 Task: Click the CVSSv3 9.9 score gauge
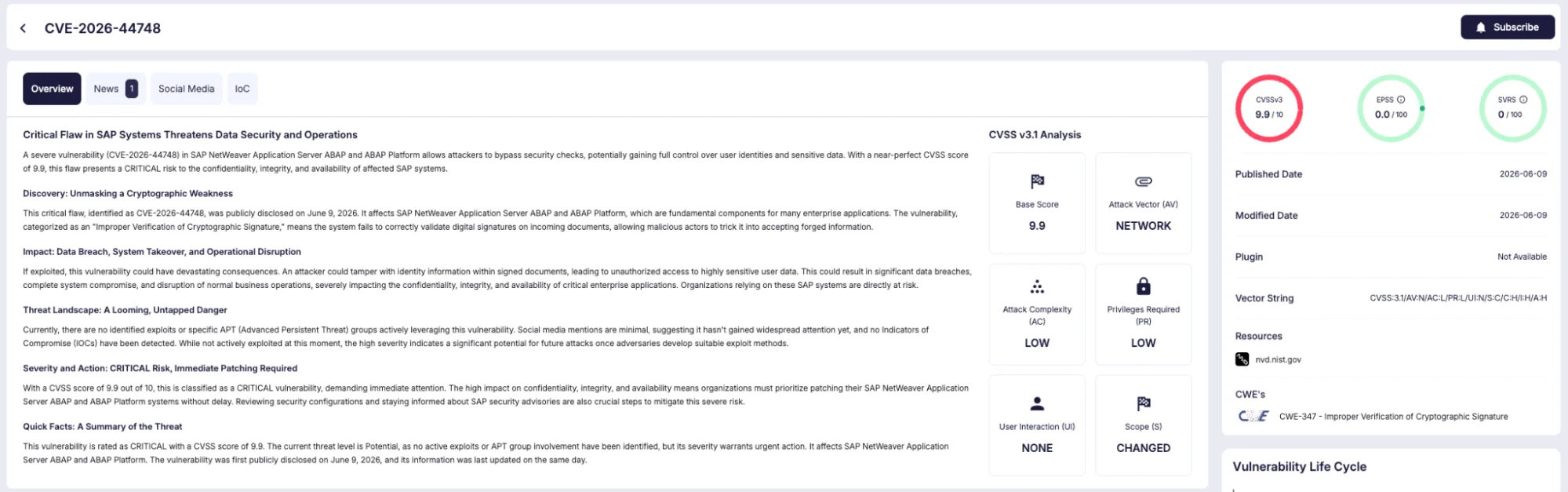pyautogui.click(x=1268, y=108)
